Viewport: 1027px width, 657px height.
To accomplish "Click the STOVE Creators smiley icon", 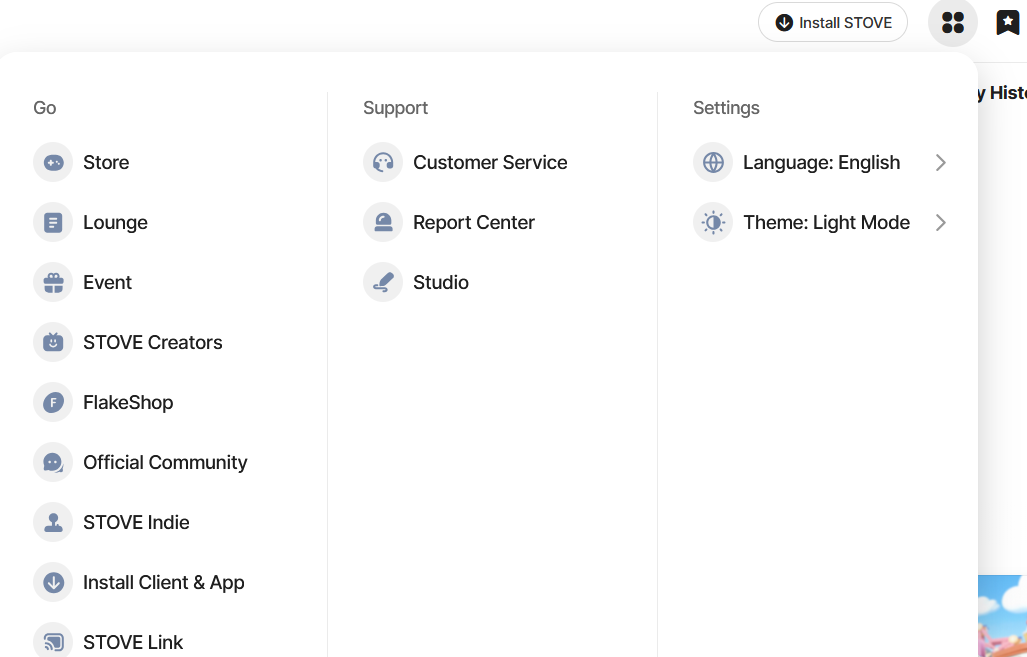I will [x=53, y=342].
